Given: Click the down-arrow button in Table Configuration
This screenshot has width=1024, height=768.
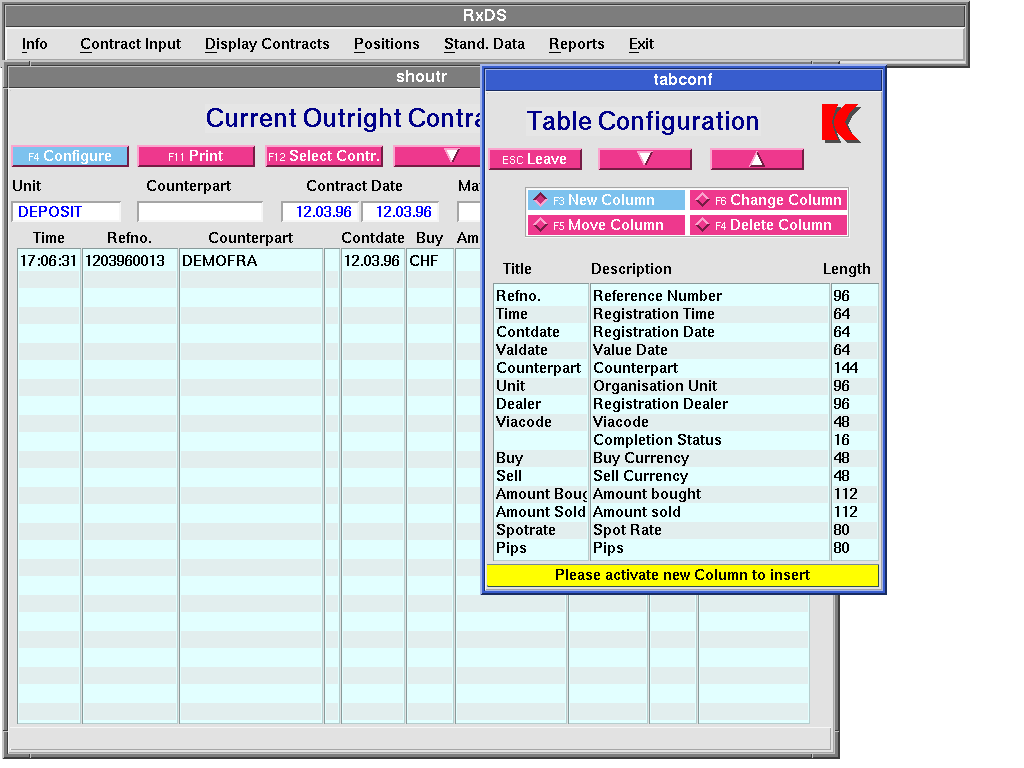Looking at the screenshot, I should tap(645, 159).
